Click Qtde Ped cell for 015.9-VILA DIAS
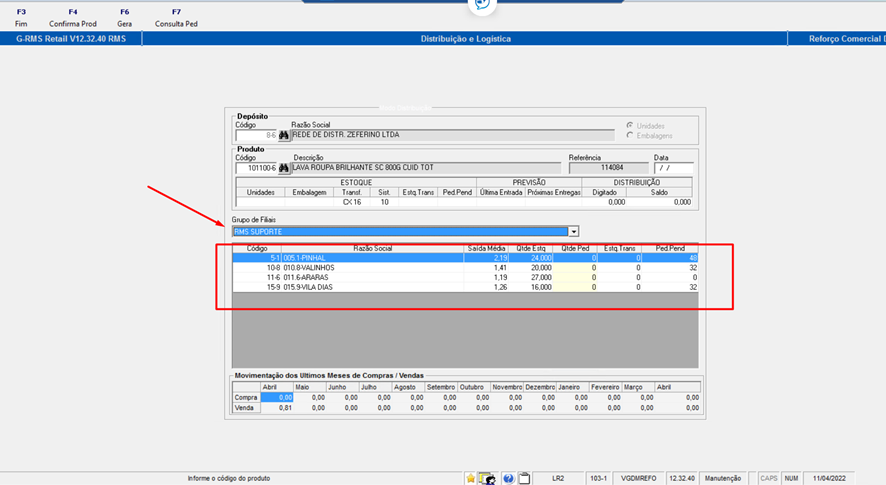Image resolution: width=886 pixels, height=485 pixels. [575, 287]
